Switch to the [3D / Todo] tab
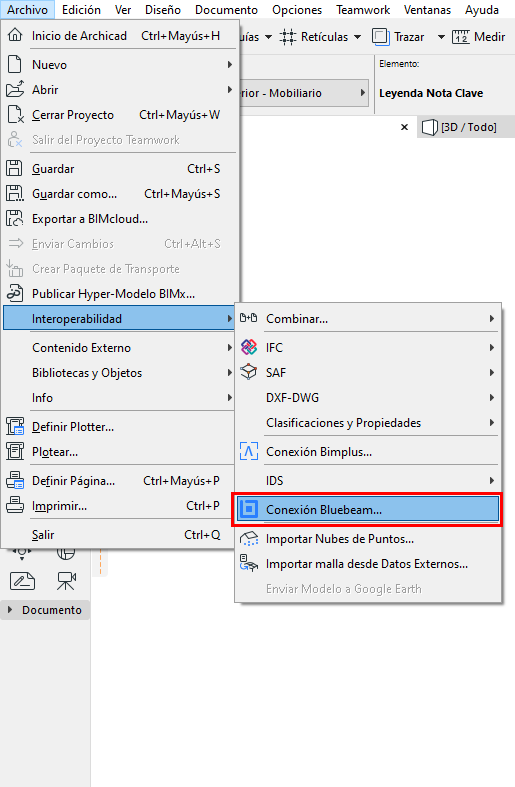 466,127
